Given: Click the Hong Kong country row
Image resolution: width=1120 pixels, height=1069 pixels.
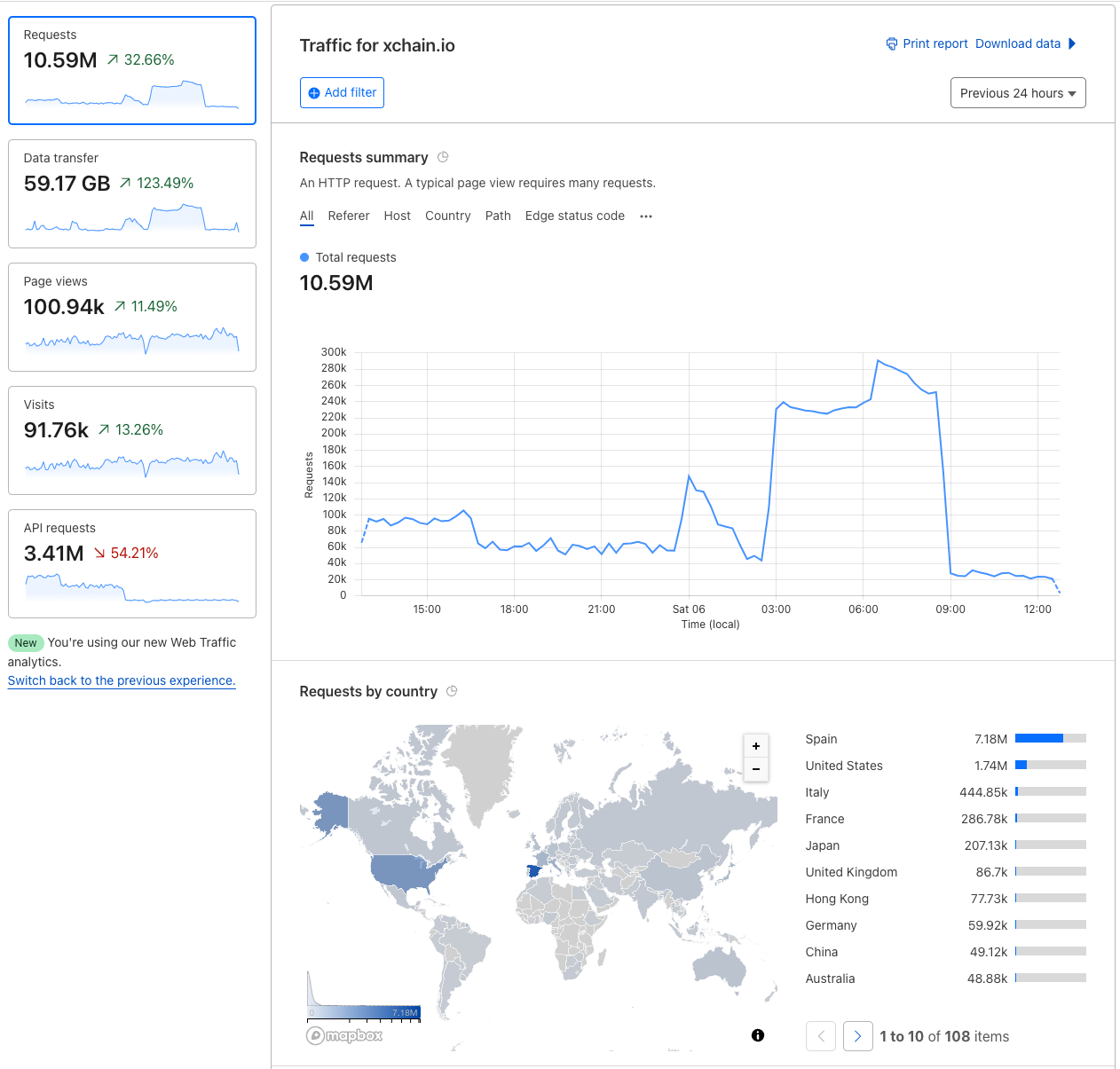Looking at the screenshot, I should (945, 899).
